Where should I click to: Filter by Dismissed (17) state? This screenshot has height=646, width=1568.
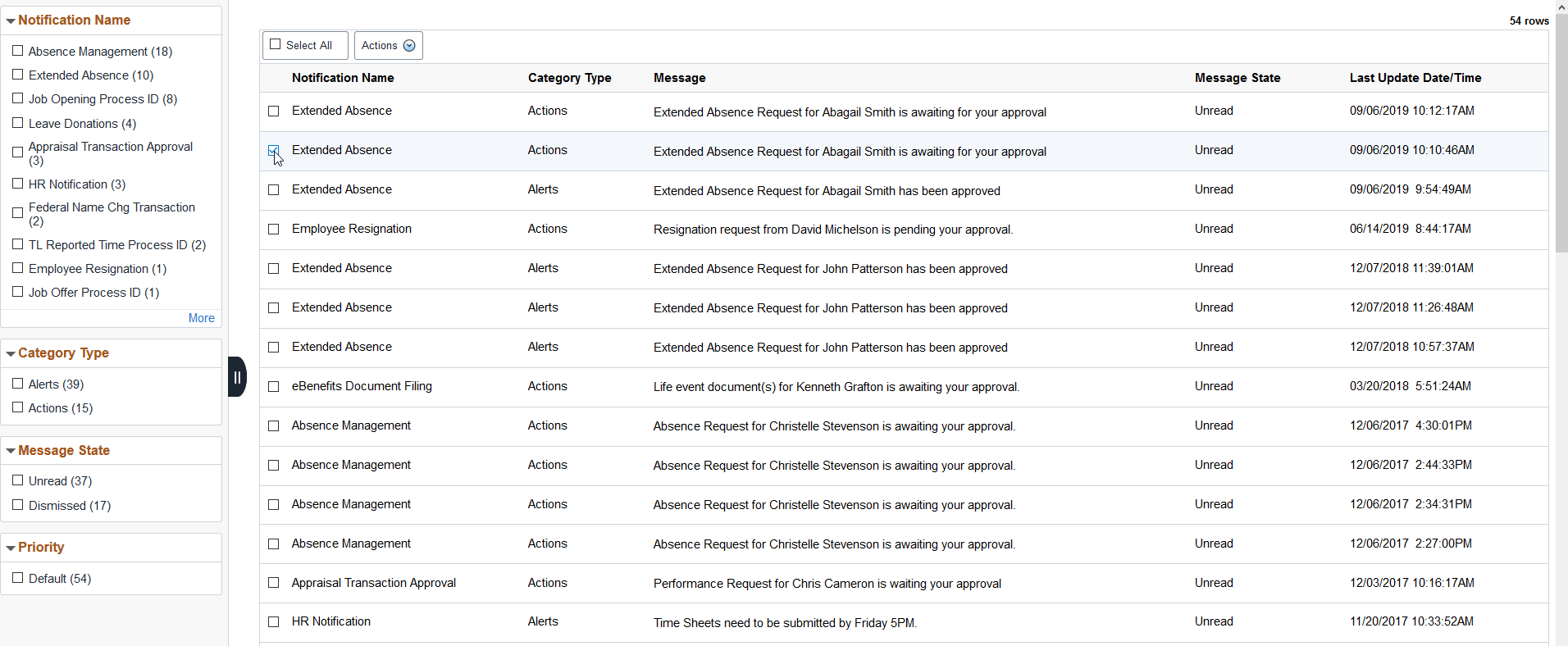click(17, 505)
